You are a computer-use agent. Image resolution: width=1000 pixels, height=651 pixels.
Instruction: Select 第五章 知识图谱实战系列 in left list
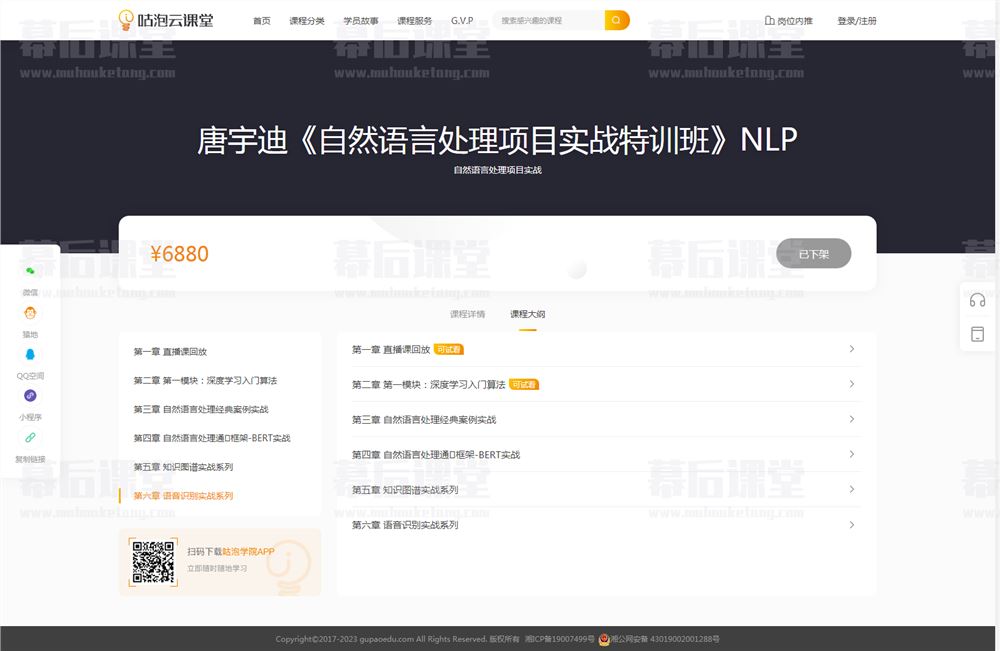[x=183, y=467]
